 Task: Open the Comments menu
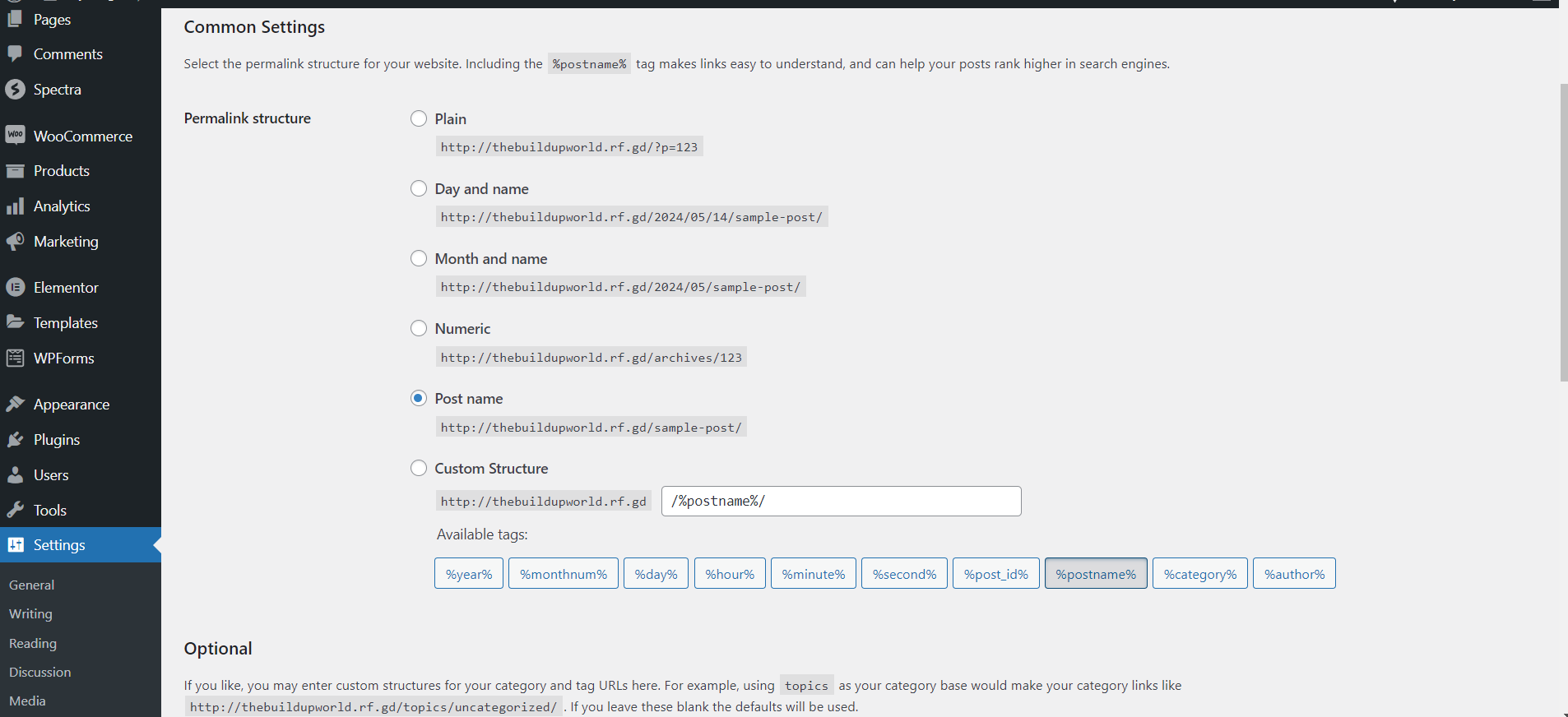68,54
